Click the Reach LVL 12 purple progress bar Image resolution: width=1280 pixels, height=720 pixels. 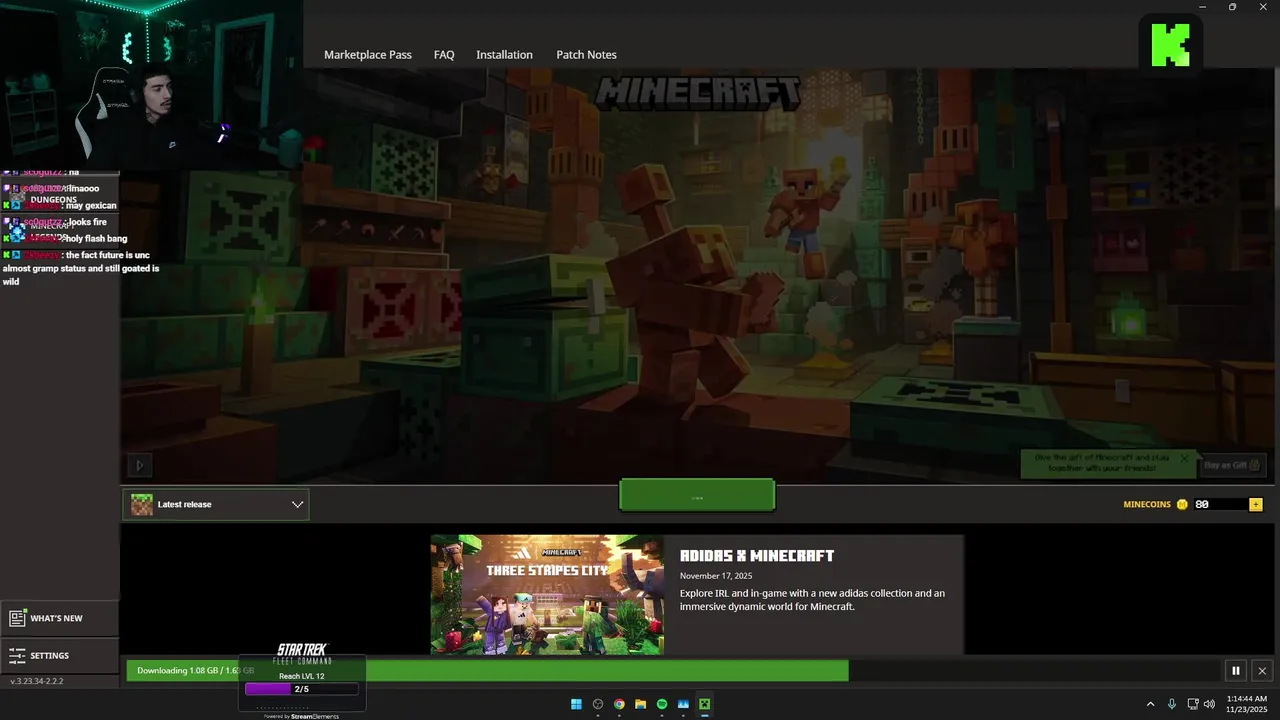coord(301,689)
